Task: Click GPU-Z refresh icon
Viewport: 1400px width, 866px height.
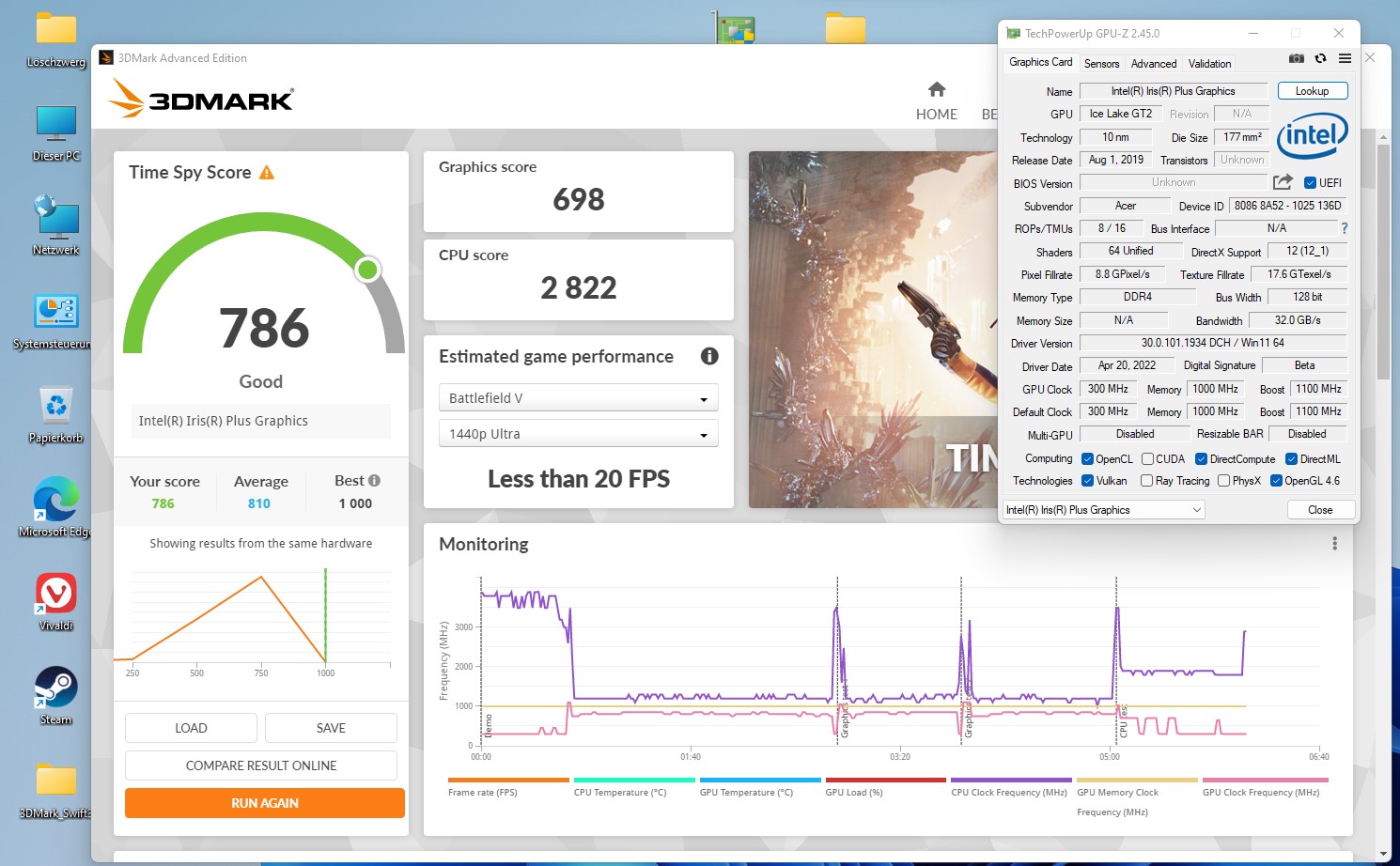Action: pos(1320,58)
